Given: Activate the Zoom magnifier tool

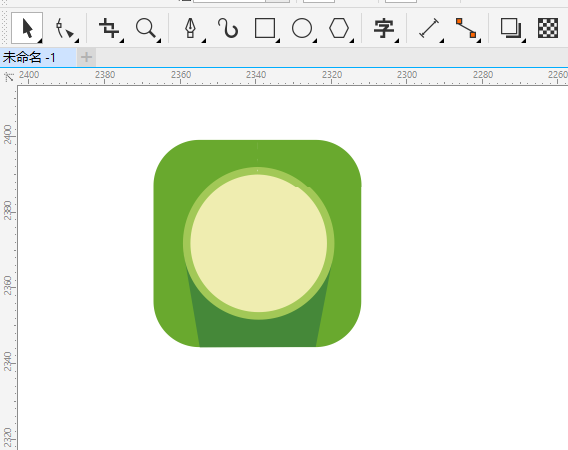Looking at the screenshot, I should 146,28.
